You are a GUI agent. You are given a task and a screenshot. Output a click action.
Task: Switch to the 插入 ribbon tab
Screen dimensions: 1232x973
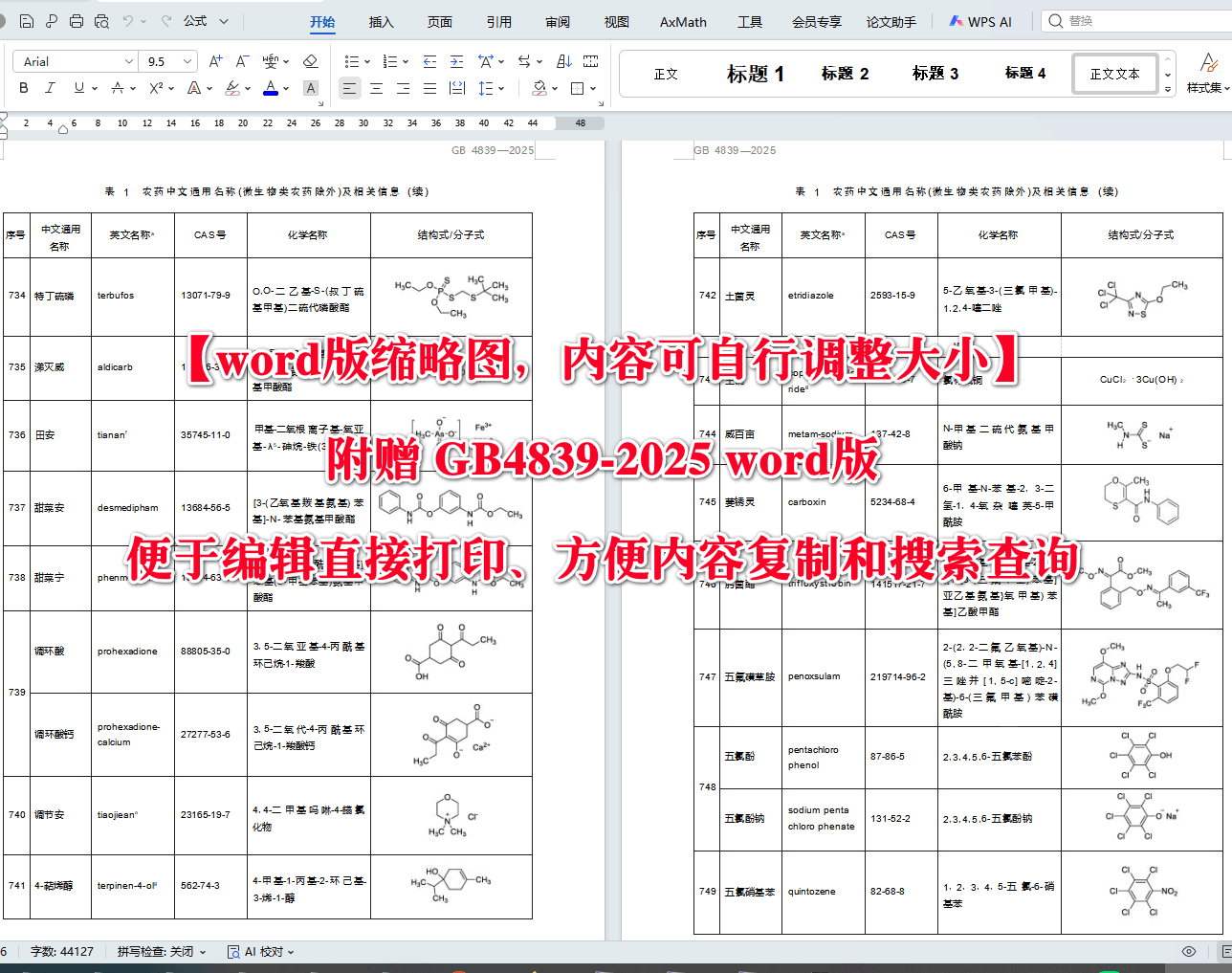point(381,21)
